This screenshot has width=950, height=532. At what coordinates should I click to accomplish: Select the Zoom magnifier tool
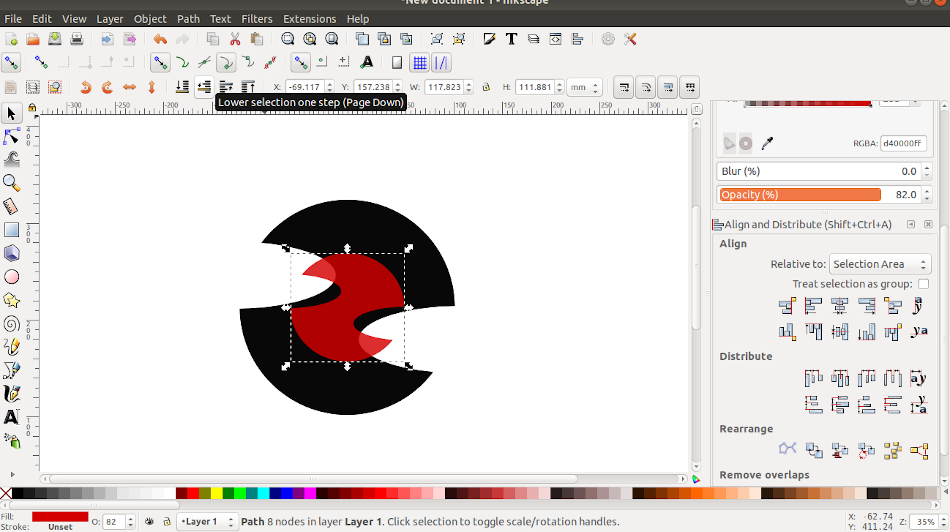click(x=11, y=182)
